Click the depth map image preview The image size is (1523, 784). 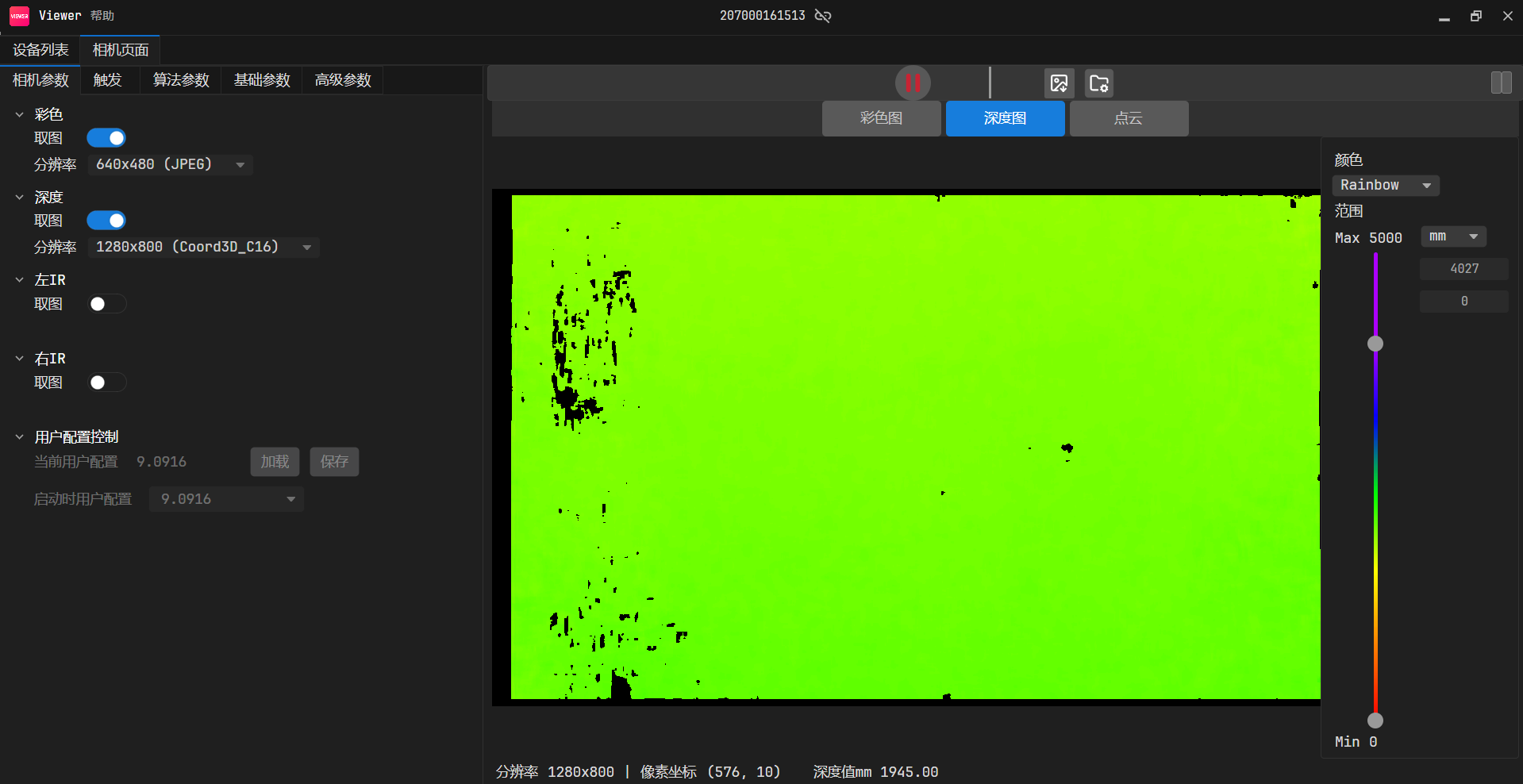coord(906,448)
